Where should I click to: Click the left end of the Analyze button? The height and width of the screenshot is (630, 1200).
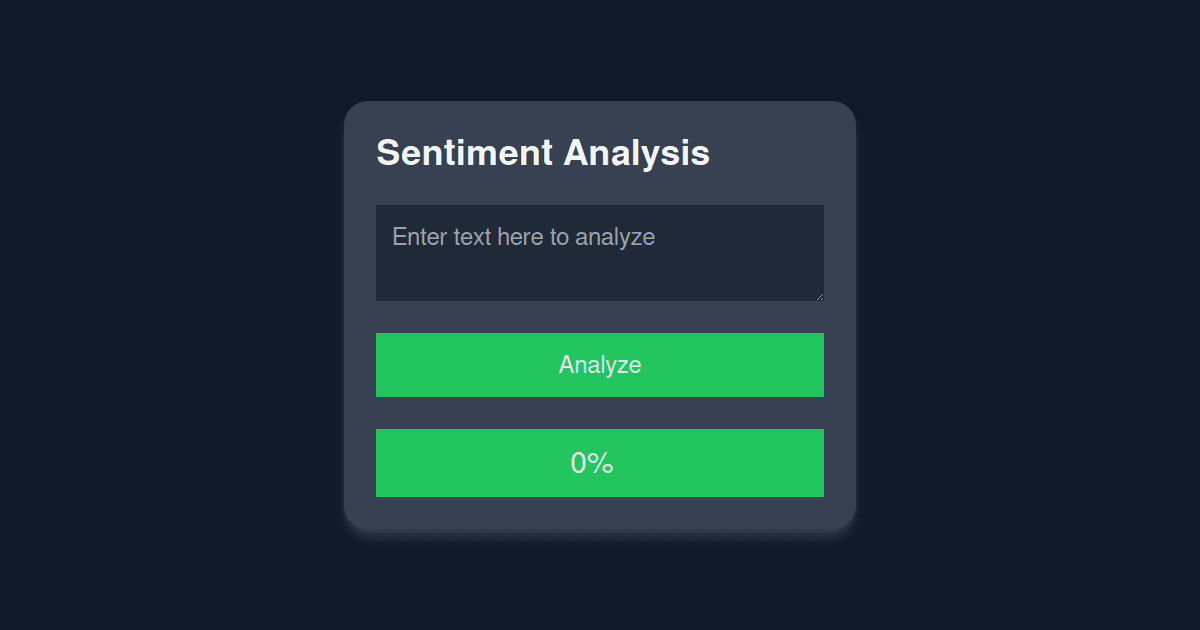click(x=390, y=365)
